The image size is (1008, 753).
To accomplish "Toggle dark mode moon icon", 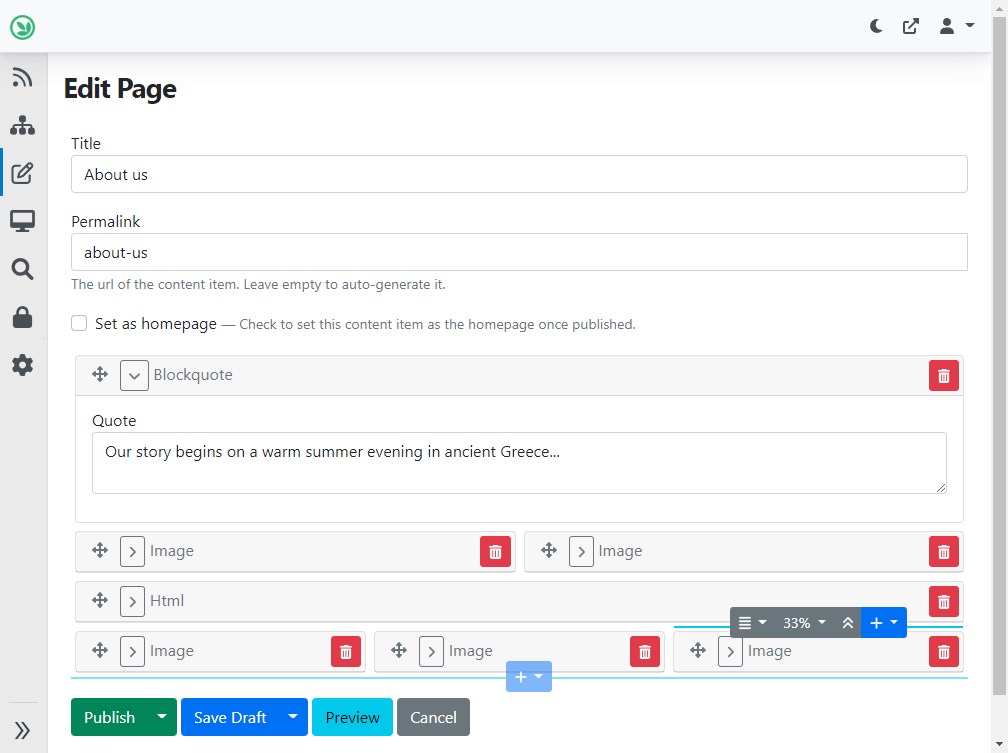I will click(x=876, y=26).
